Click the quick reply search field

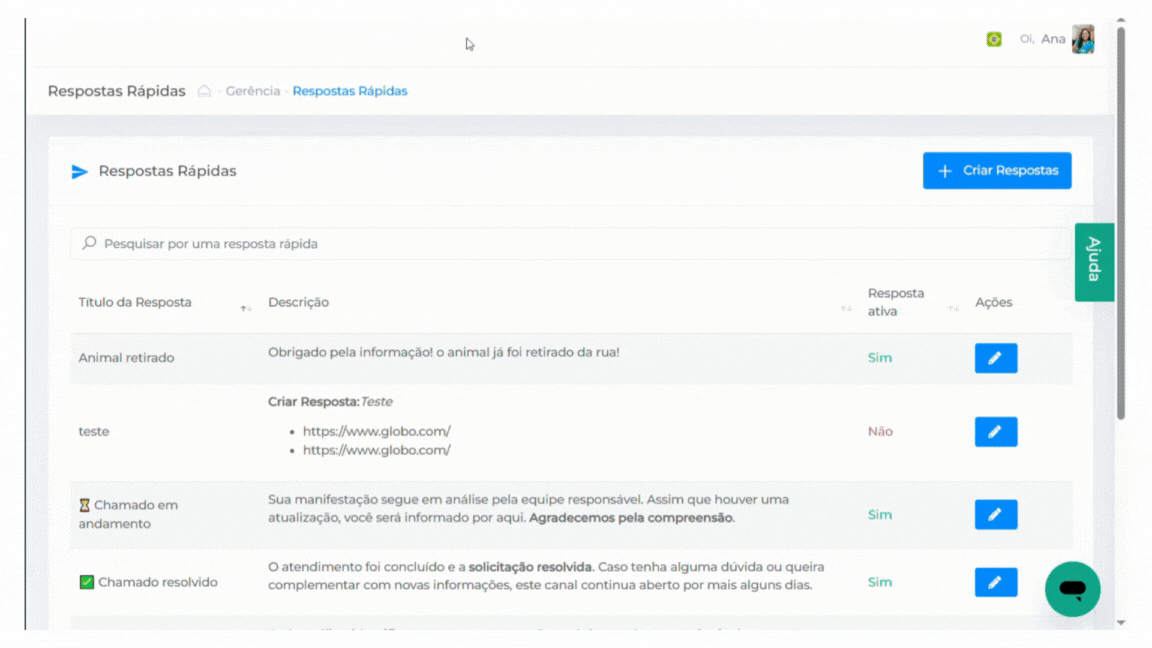pyautogui.click(x=570, y=243)
